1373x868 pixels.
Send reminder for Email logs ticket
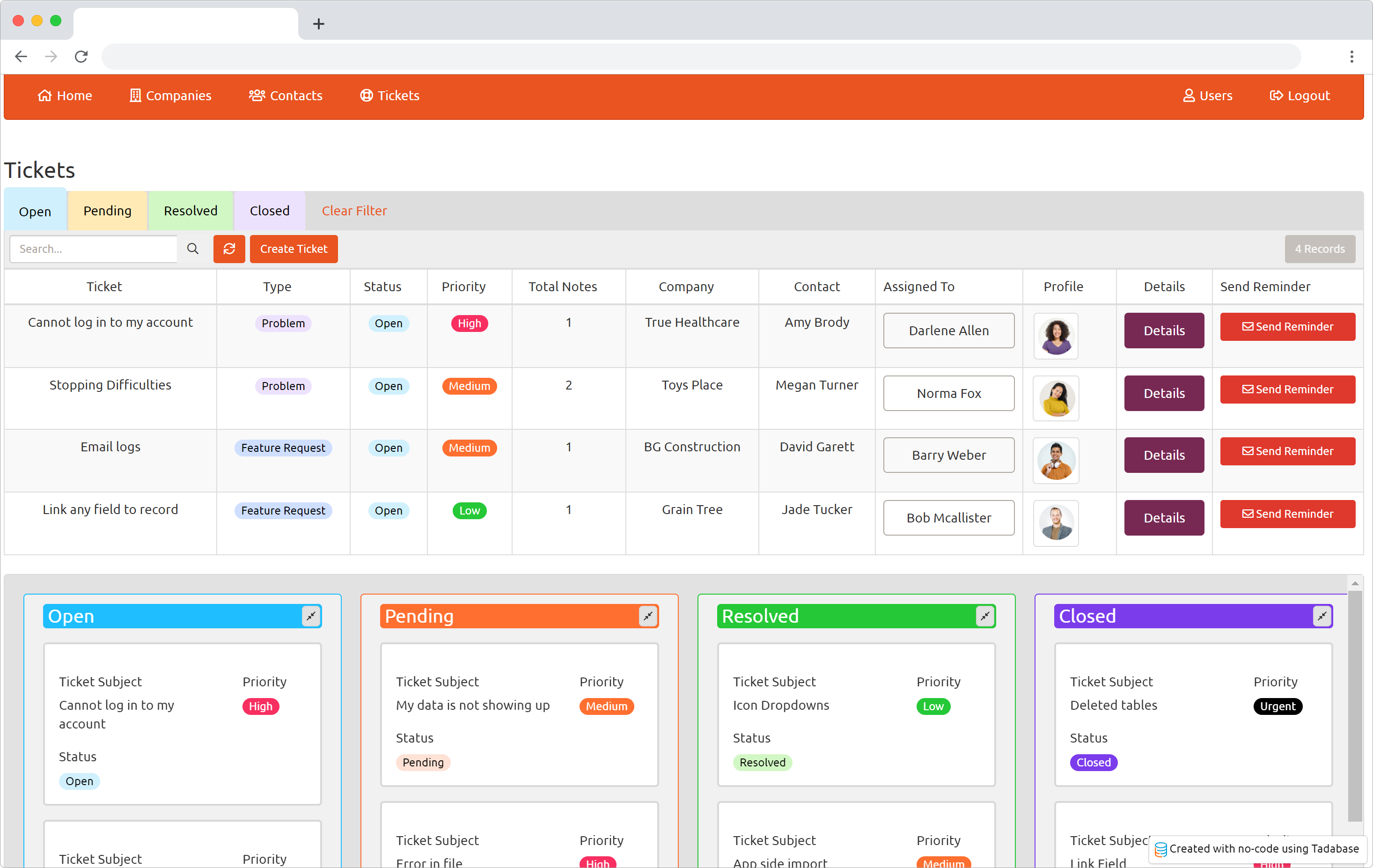(1287, 451)
